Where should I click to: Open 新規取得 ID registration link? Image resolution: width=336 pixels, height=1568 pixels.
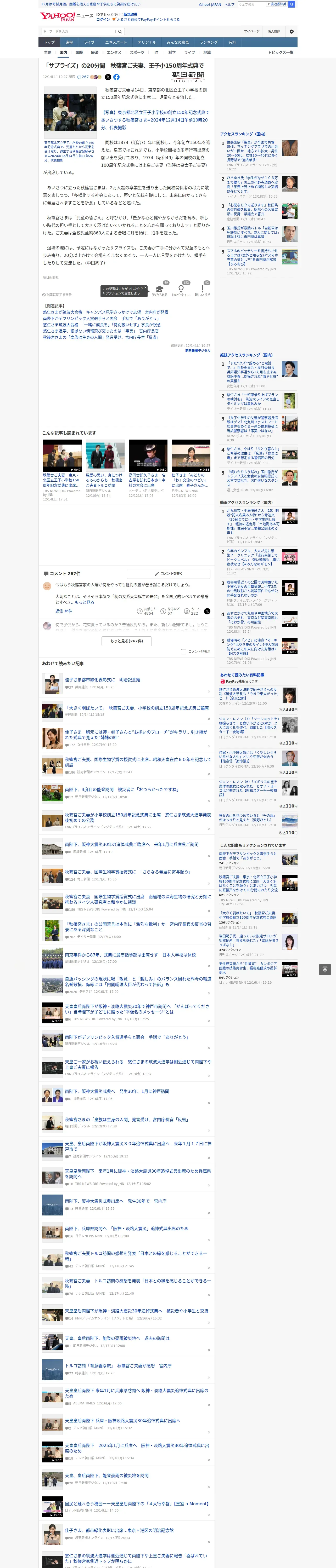[131, 14]
